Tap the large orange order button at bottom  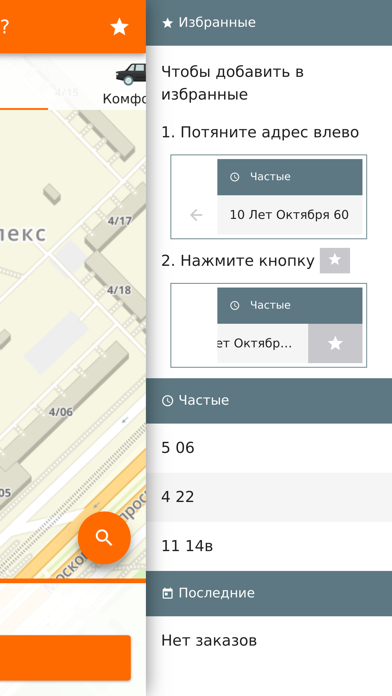(x=66, y=657)
